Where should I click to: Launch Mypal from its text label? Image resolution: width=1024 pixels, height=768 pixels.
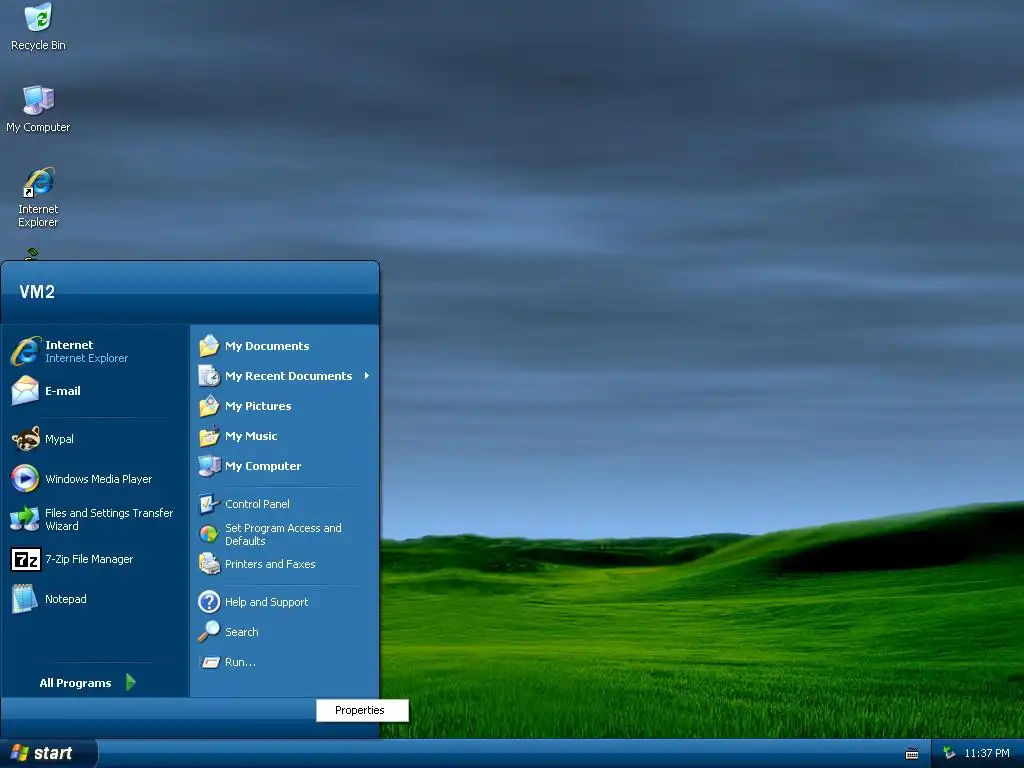(x=59, y=439)
